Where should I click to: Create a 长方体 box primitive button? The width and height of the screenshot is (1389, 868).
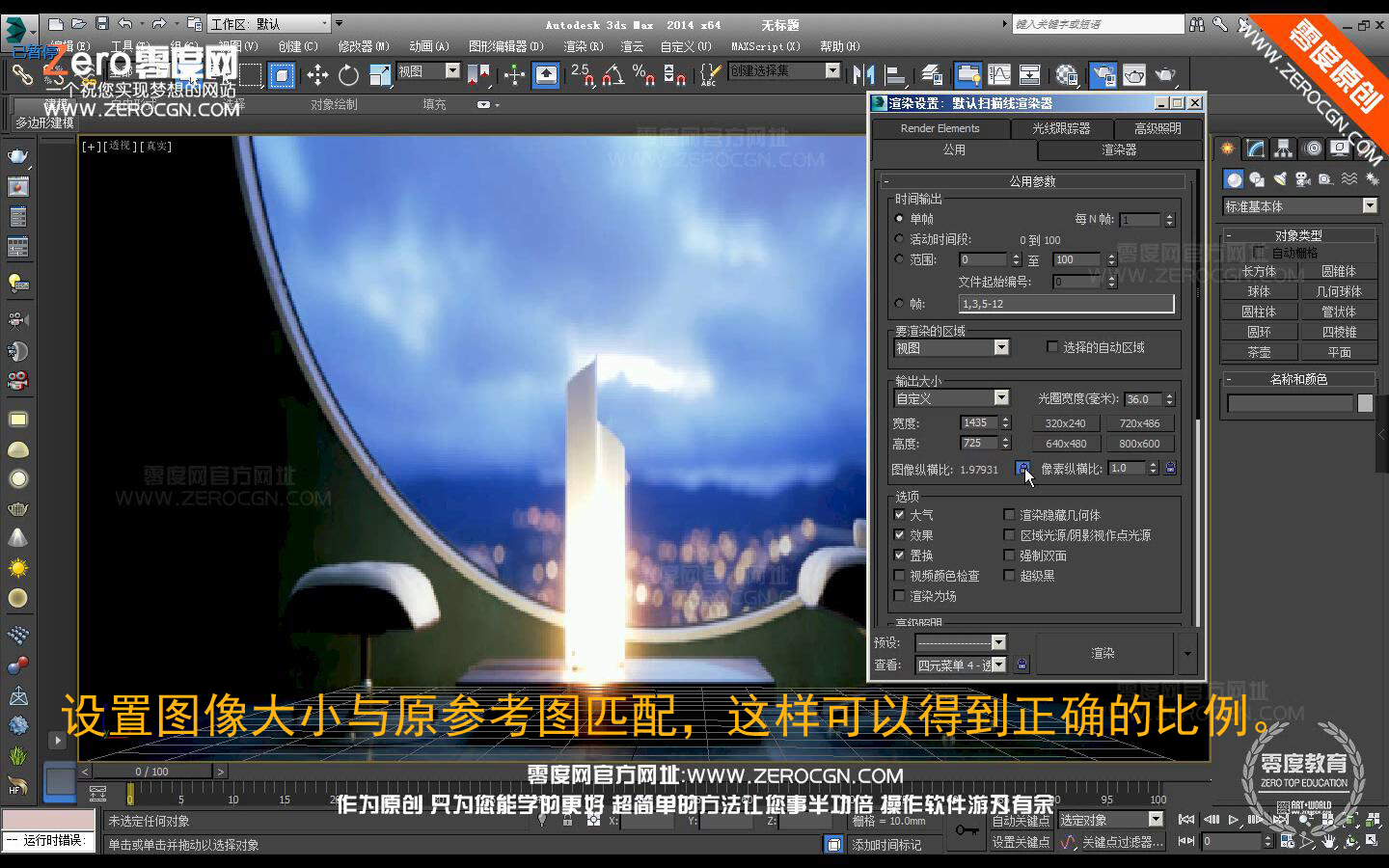(1259, 272)
